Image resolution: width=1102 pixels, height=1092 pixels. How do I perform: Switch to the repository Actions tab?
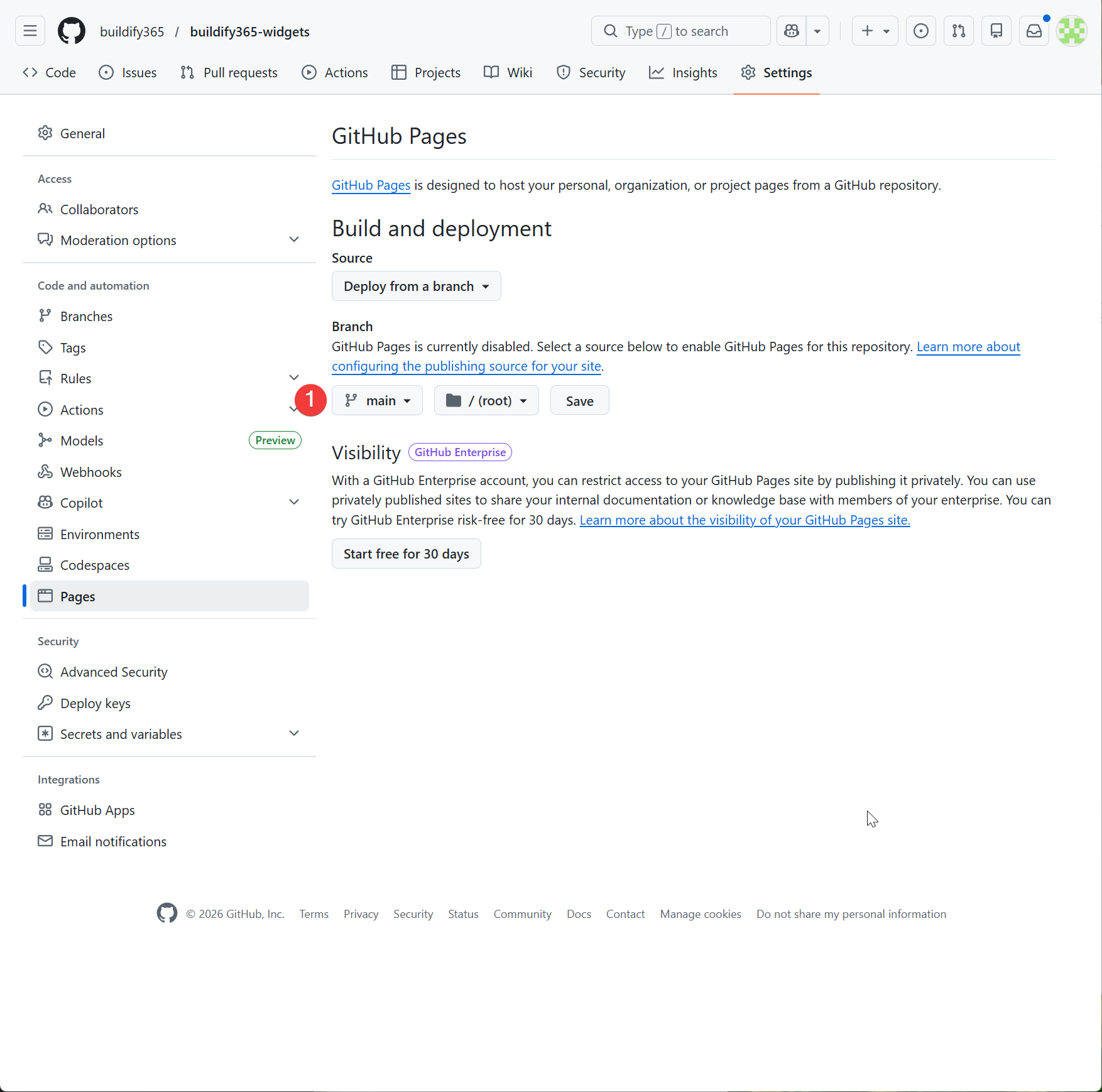tap(335, 73)
